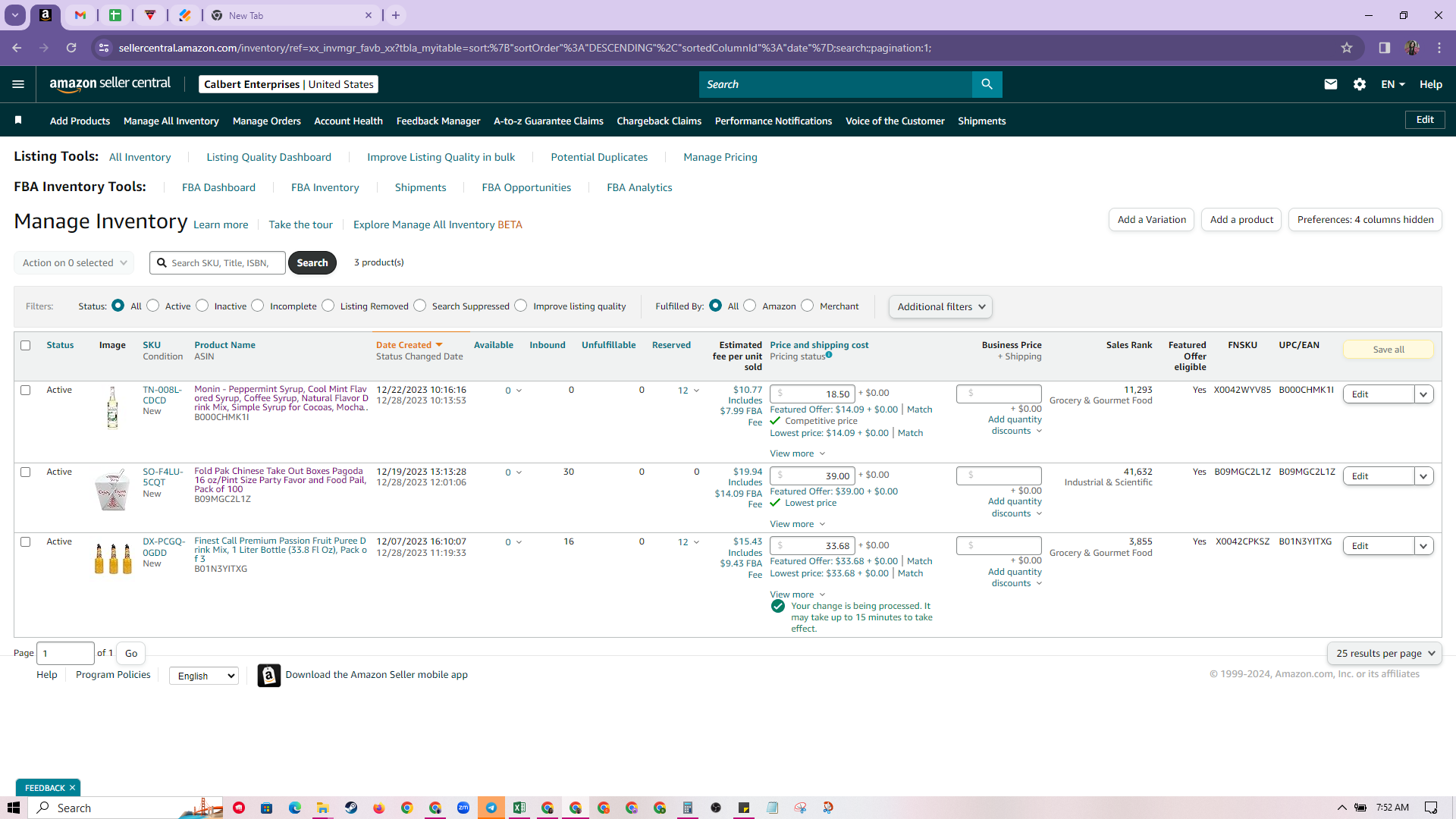Open the settings gear icon
The width and height of the screenshot is (1456, 819).
pyautogui.click(x=1359, y=84)
